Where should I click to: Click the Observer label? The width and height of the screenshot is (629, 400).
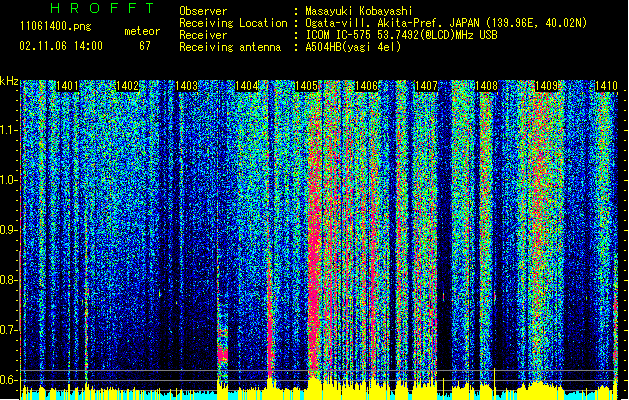[x=203, y=11]
